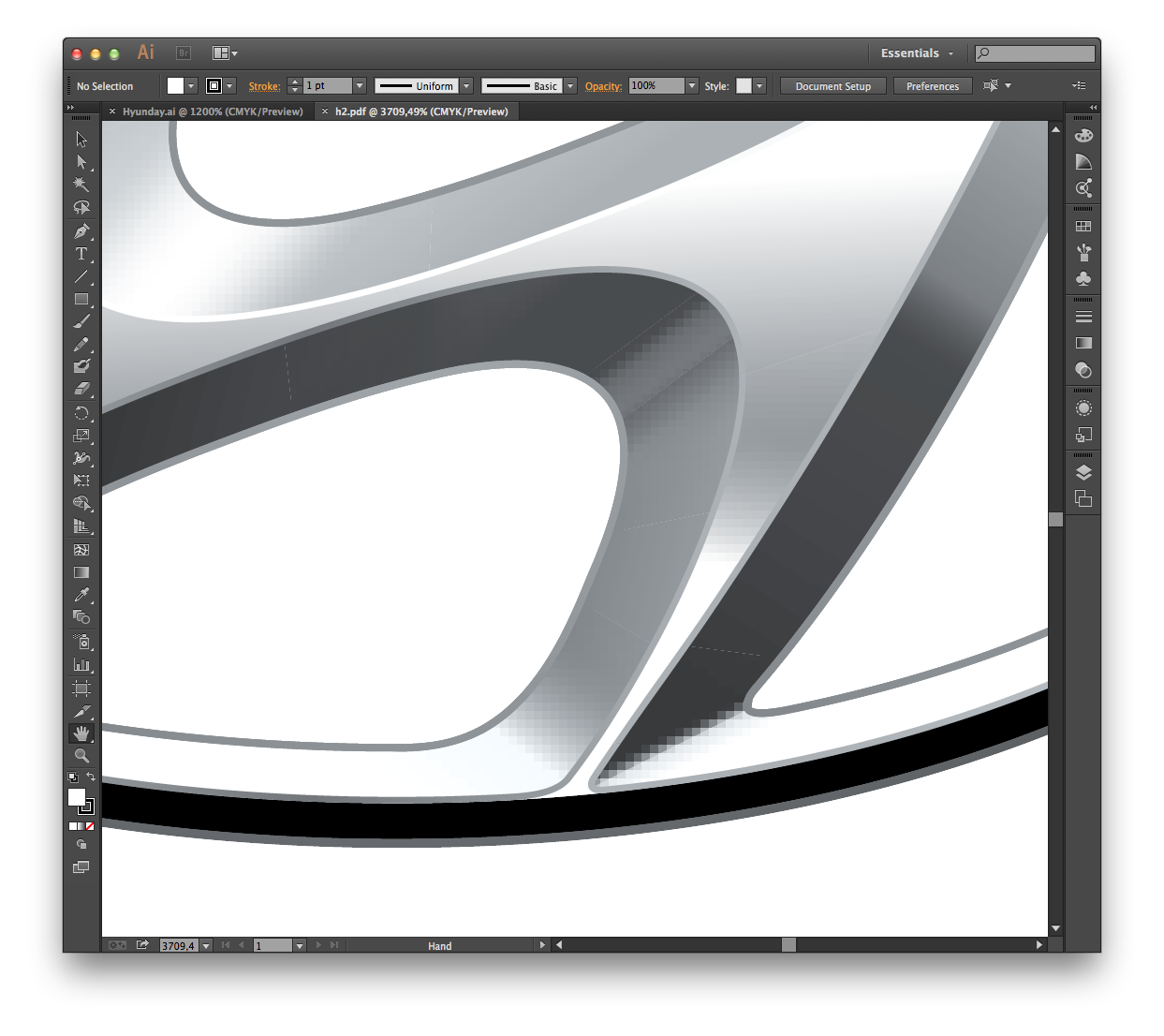This screenshot has width=1164, height=1036.
Task: Open the Brushes panel
Action: tap(1083, 253)
